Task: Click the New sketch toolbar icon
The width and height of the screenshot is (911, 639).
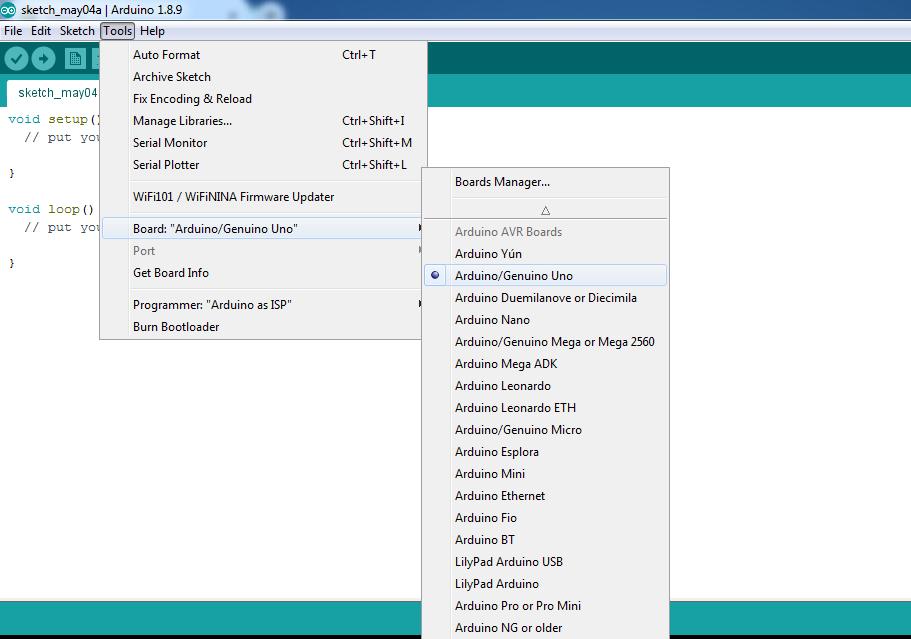Action: (x=75, y=59)
